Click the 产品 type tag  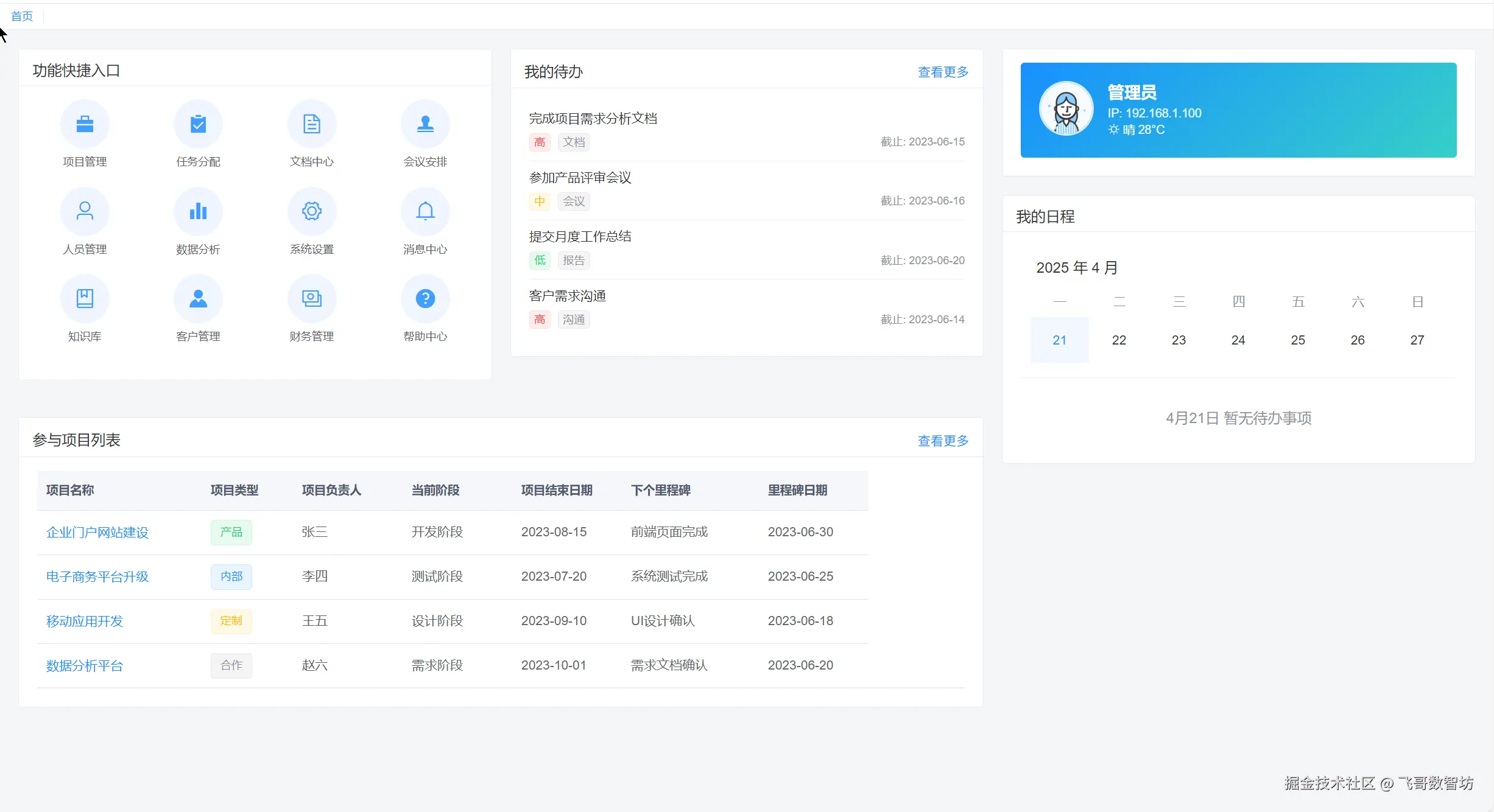[x=231, y=533]
